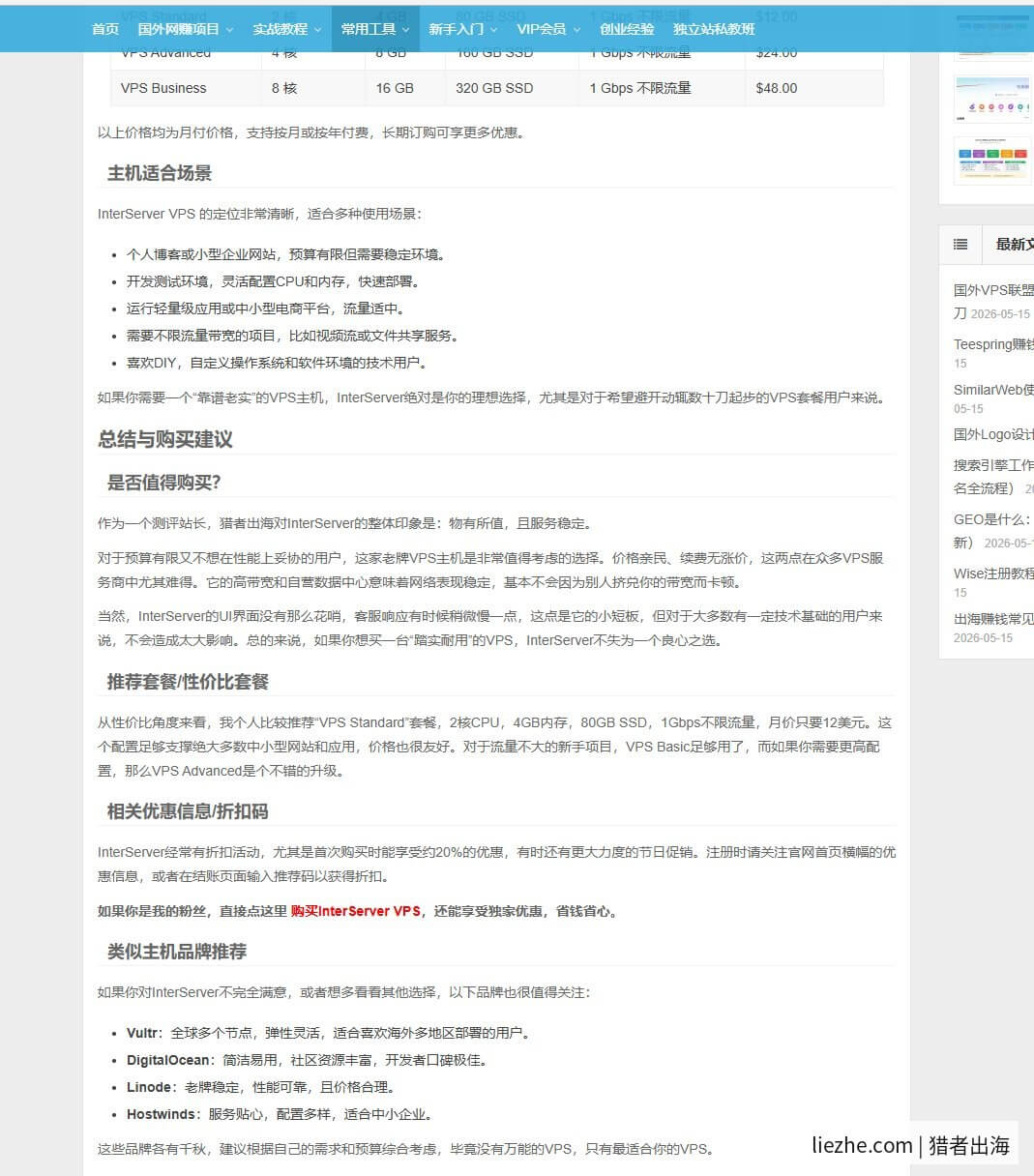Screen dimensions: 1034x1176
Task: Click the 推荐套餐/性价比套餐 heading
Action: coord(188,682)
